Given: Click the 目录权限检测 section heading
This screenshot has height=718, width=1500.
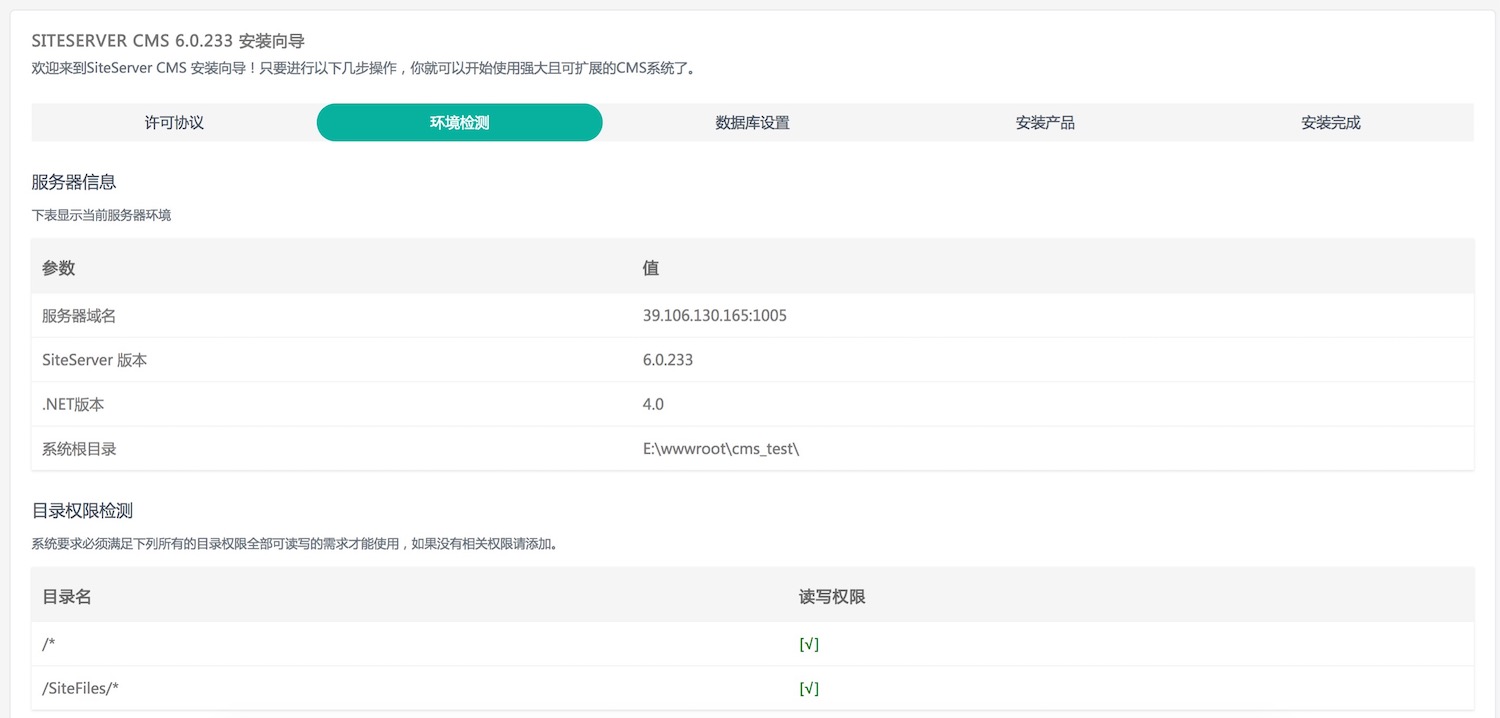Looking at the screenshot, I should click(82, 510).
